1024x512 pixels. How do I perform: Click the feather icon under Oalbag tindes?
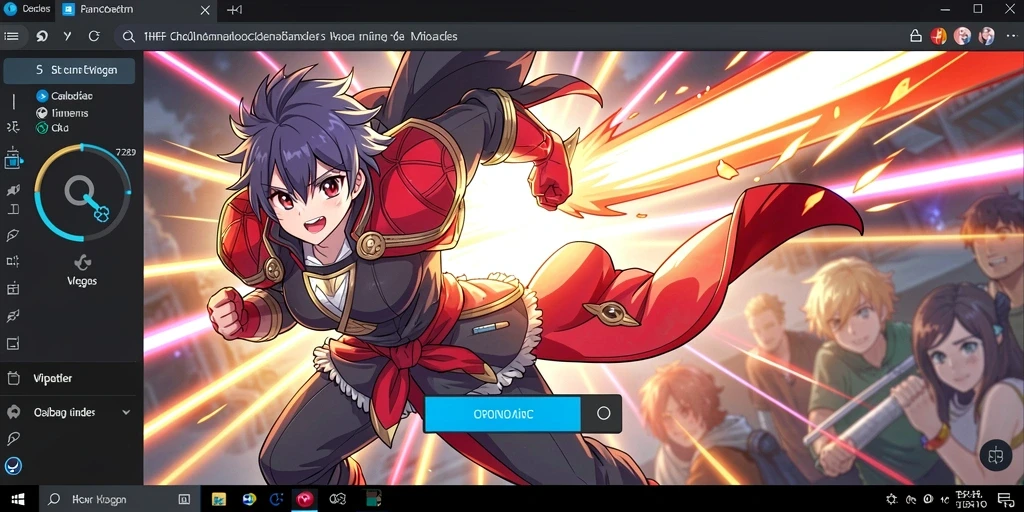tap(13, 438)
